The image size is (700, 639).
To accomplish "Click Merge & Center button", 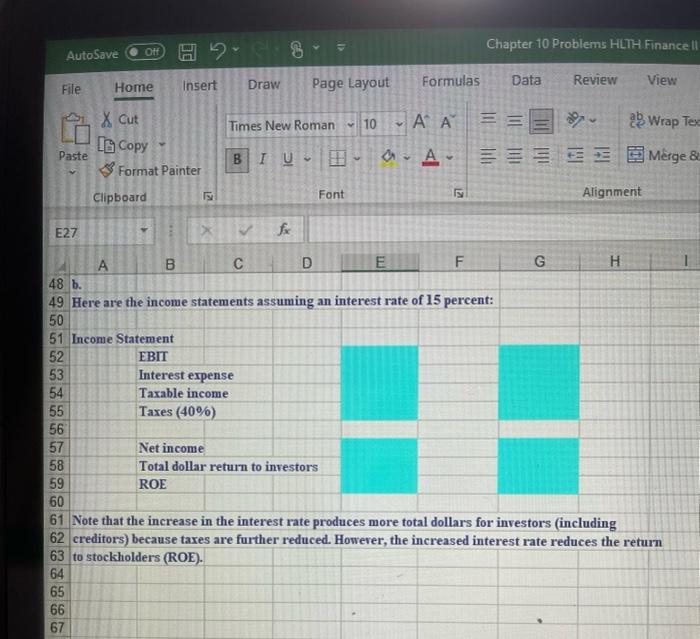I will (663, 155).
